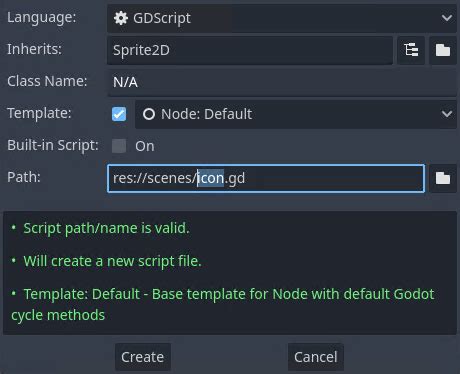Uncheck the Template checkbox
The width and height of the screenshot is (460, 374).
[119, 114]
